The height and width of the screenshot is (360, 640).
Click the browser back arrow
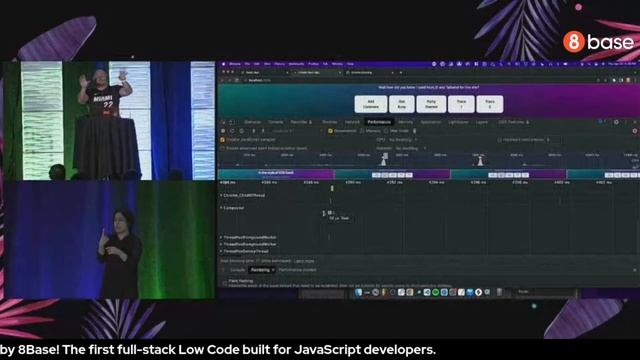(x=223, y=80)
